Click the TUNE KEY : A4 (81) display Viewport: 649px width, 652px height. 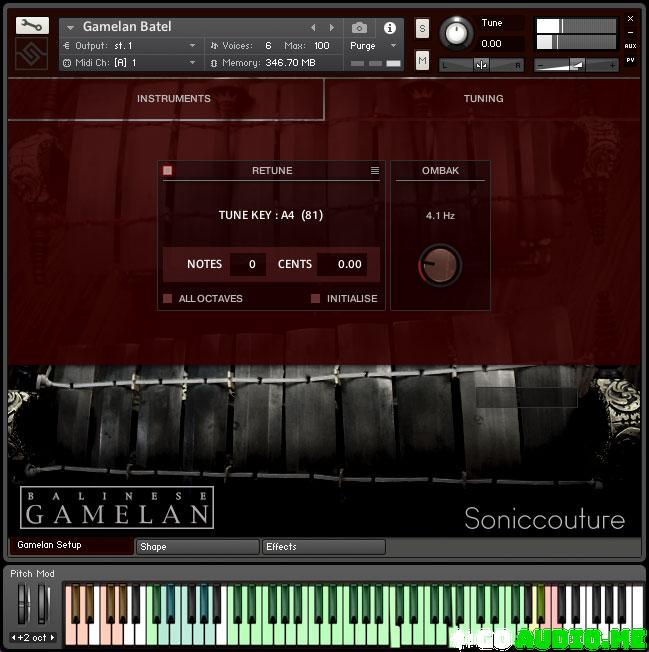(271, 215)
